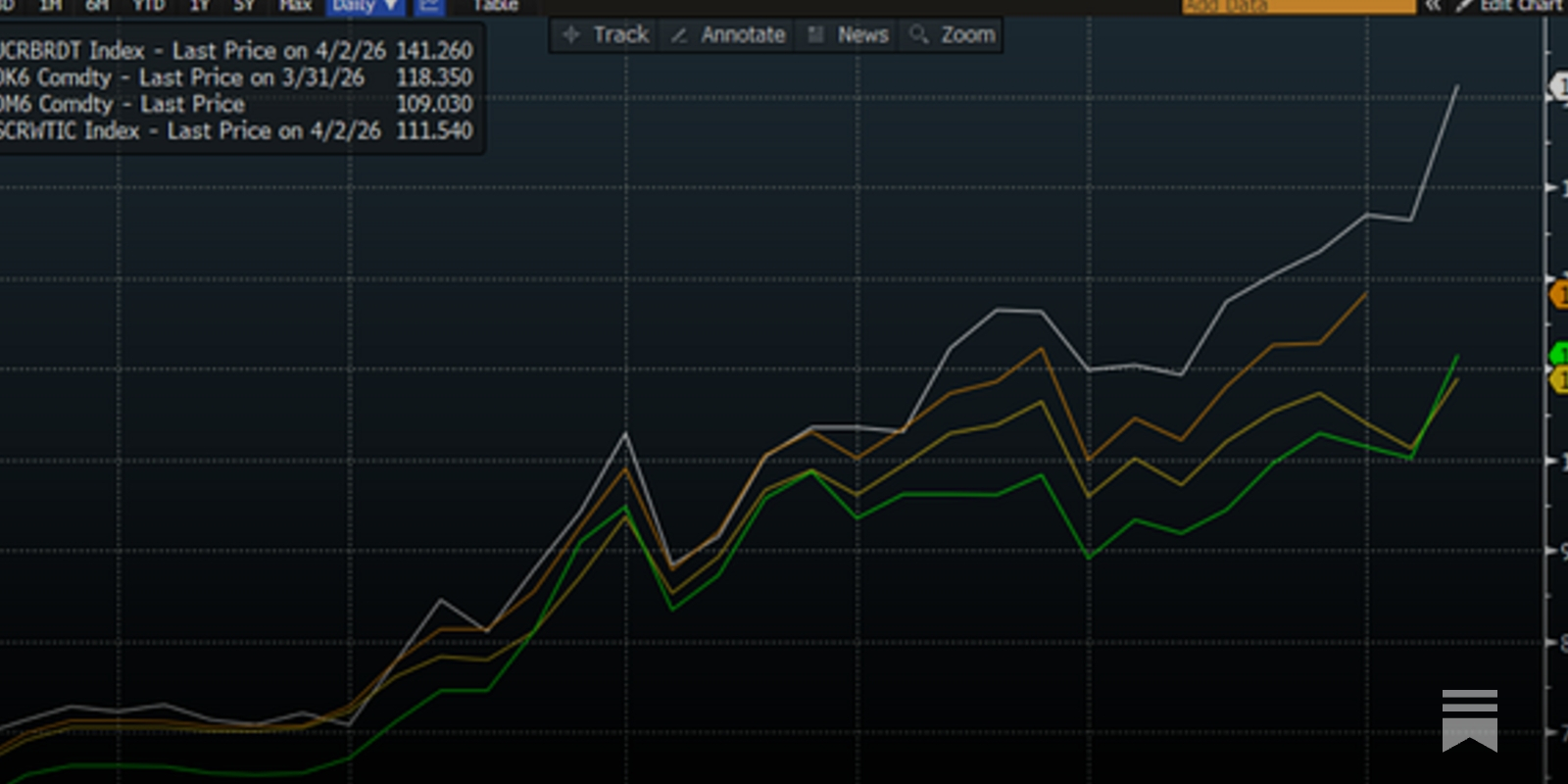The image size is (1568, 784).
Task: Click the Annotate pencil icon
Action: [678, 35]
